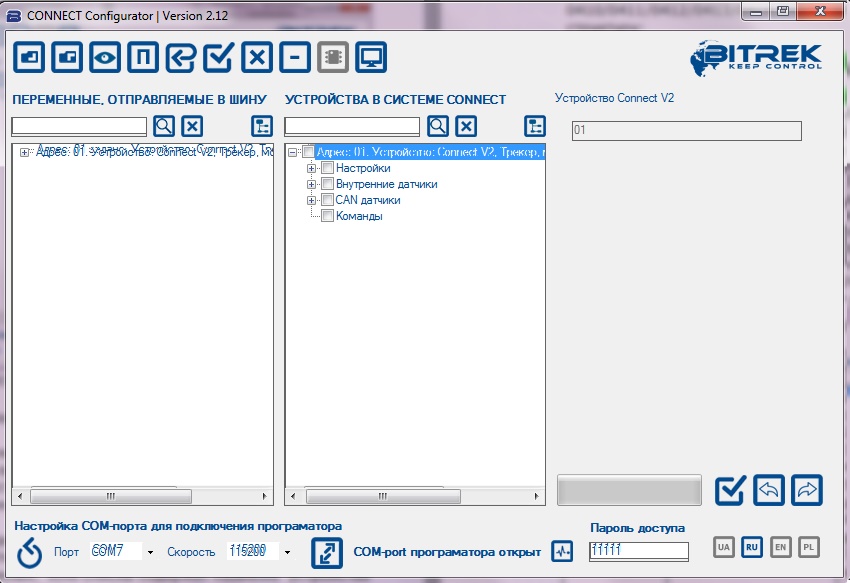850x583 pixels.
Task: Click the Пароль доступа password field
Action: pyautogui.click(x=638, y=551)
